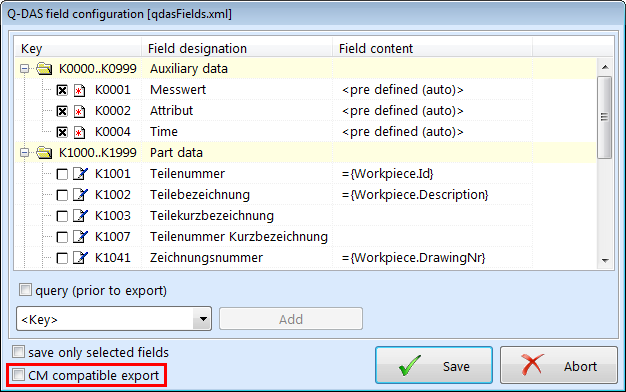Click the vertical scrollbar thumb
This screenshot has width=626, height=392.
pos(605,117)
